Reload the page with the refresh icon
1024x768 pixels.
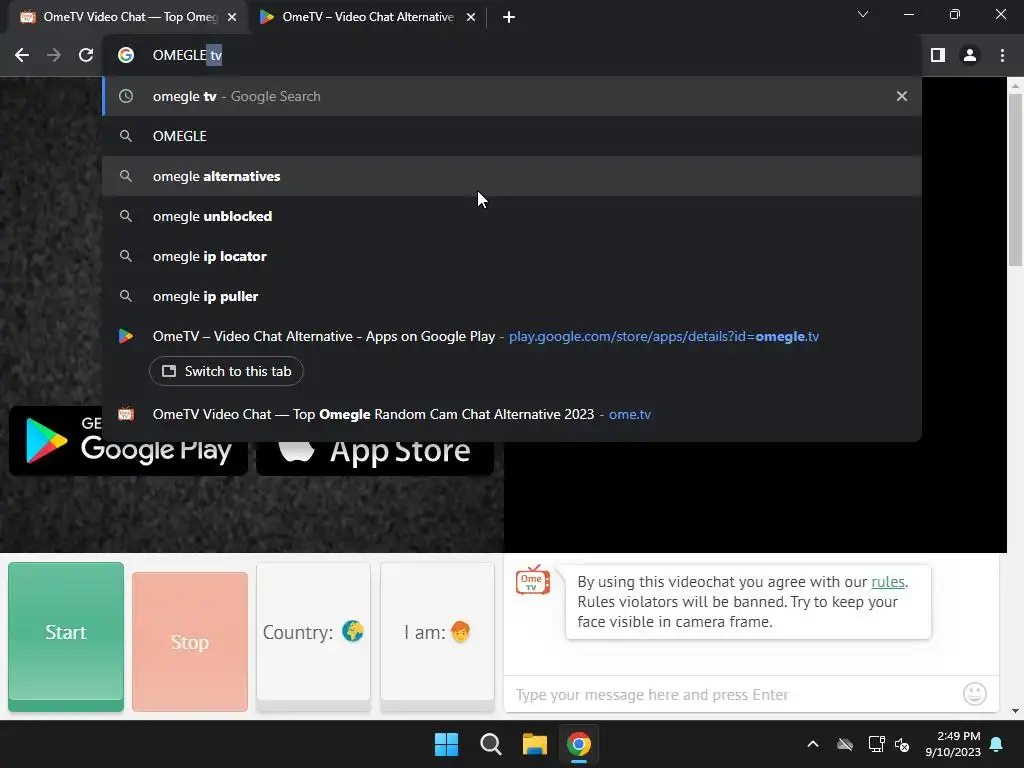[86, 56]
